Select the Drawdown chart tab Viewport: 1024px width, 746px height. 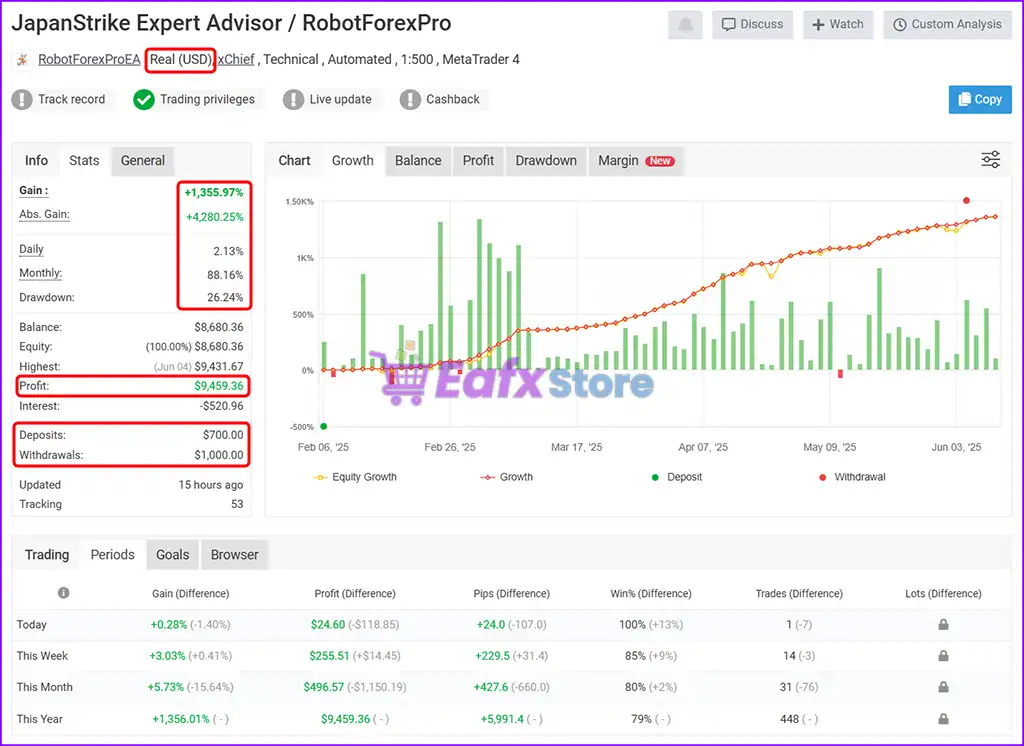click(546, 161)
